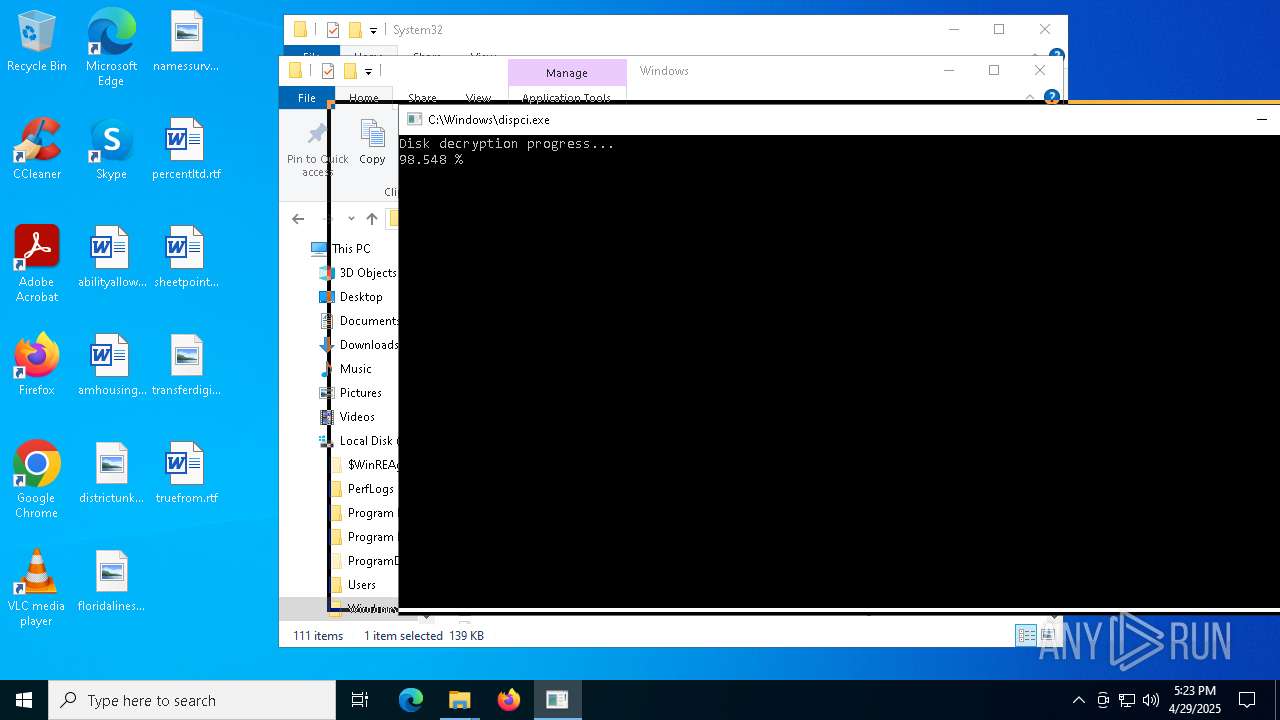Select Application Tools ribbon tab
Screen dimensions: 1280x720
[567, 97]
